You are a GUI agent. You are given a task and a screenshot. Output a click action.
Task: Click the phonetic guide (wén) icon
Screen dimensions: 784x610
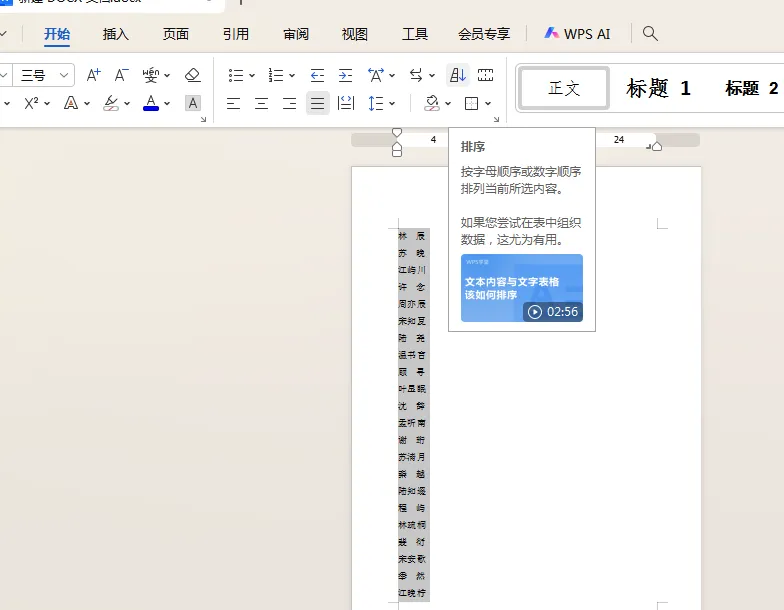click(150, 76)
